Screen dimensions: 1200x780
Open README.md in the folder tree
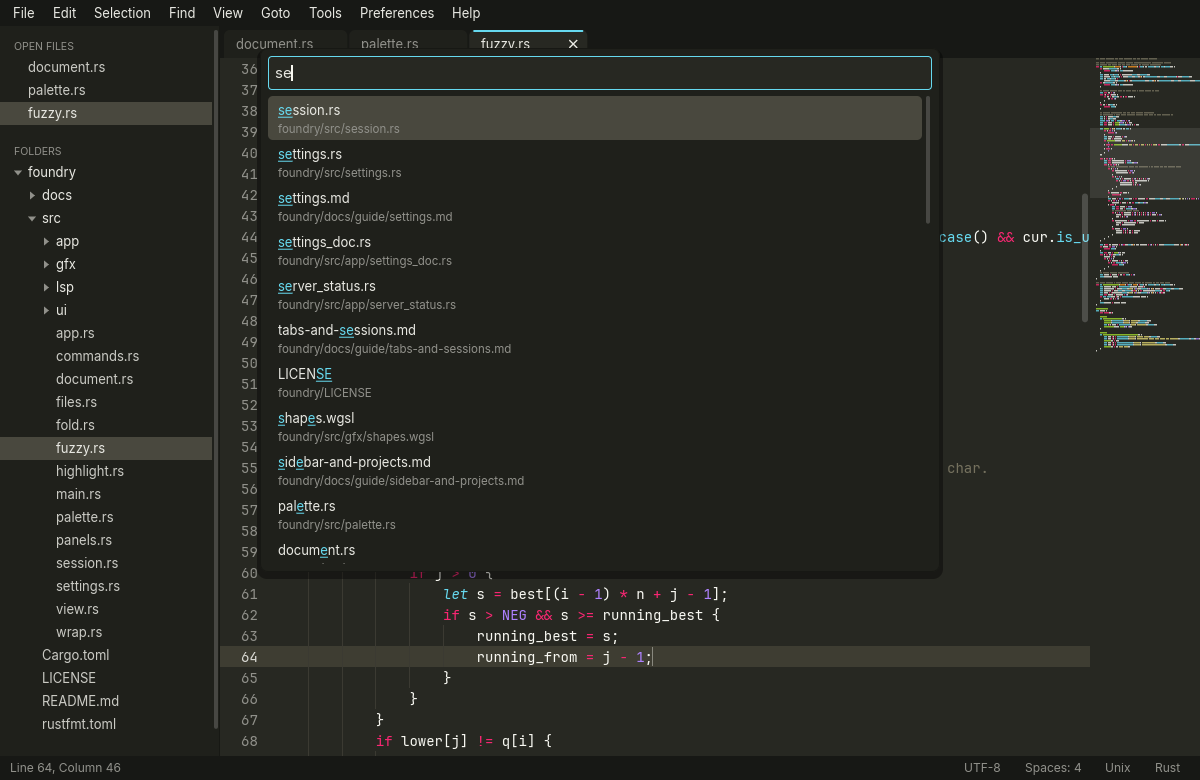point(106,701)
